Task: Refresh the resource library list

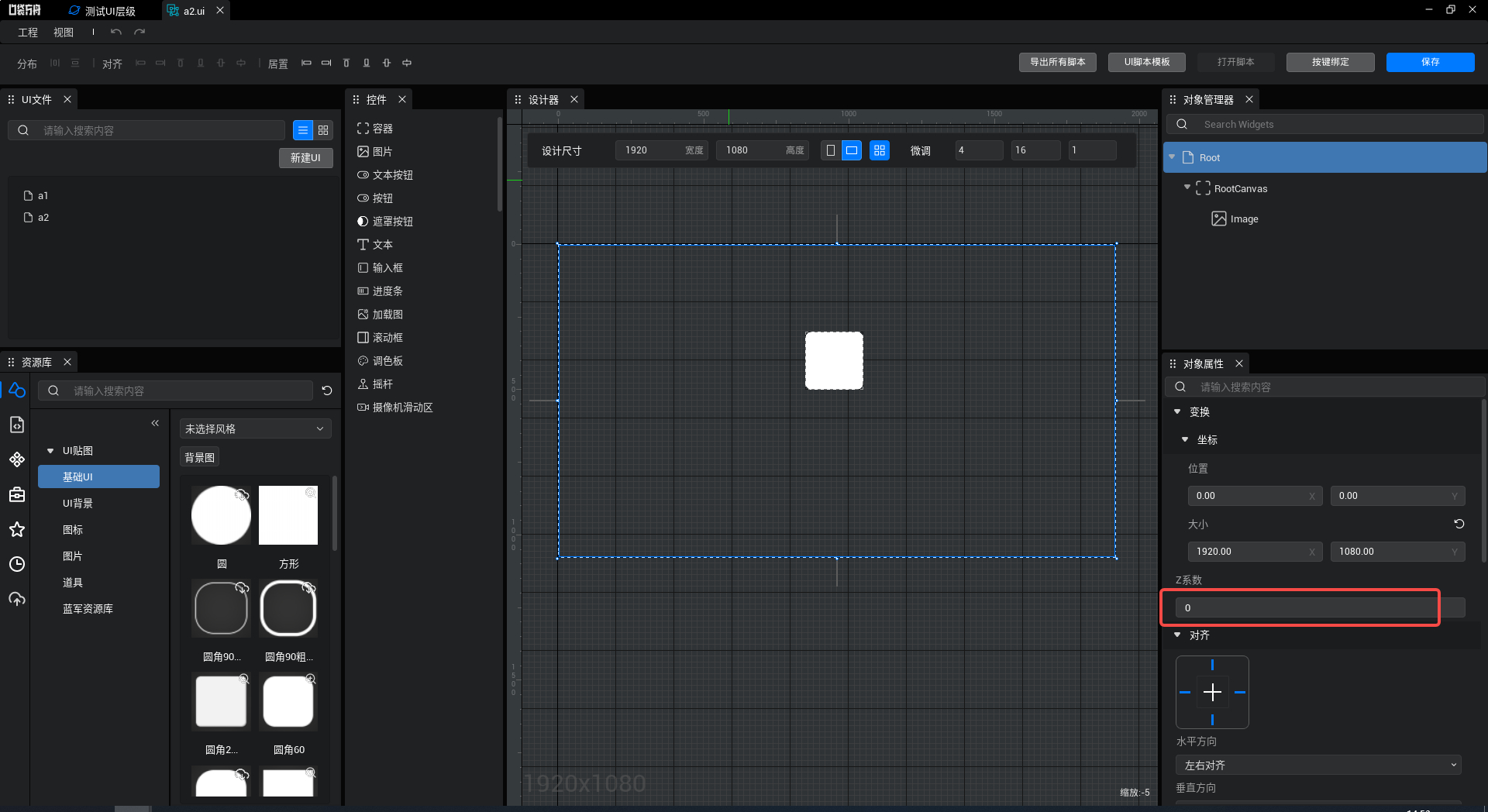Action: 327,391
